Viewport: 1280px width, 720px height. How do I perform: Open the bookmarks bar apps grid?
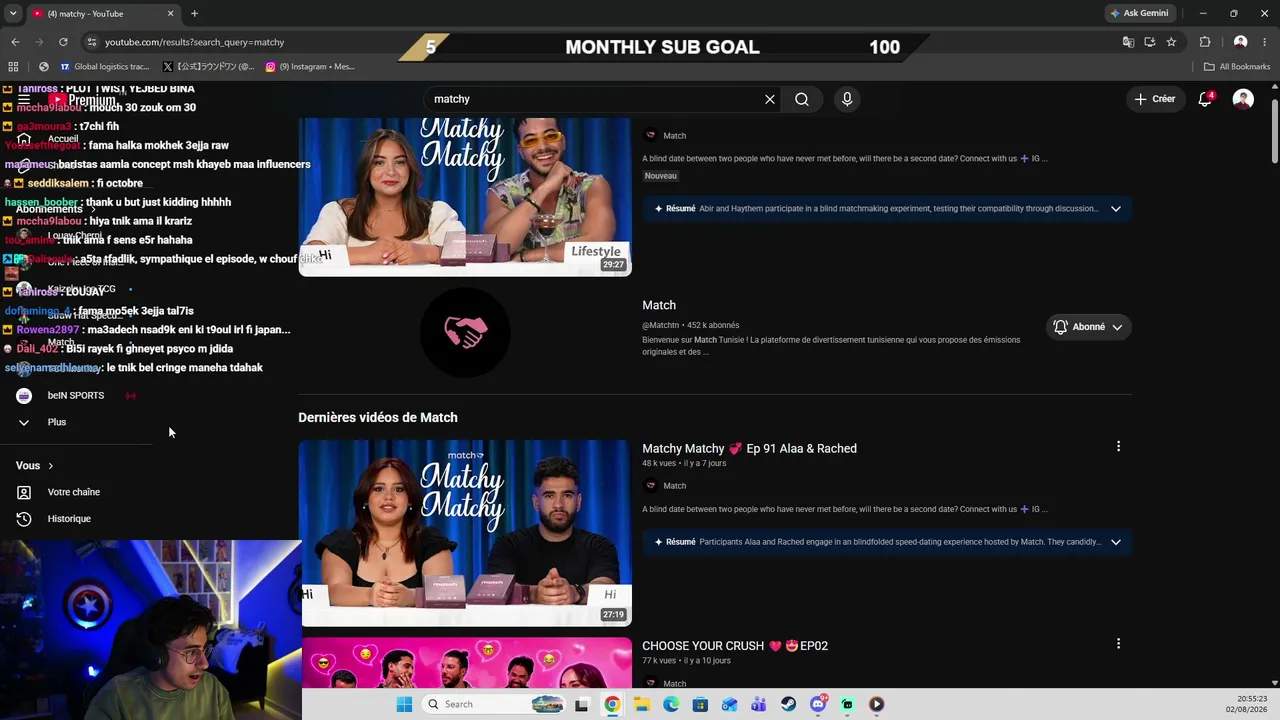click(13, 67)
